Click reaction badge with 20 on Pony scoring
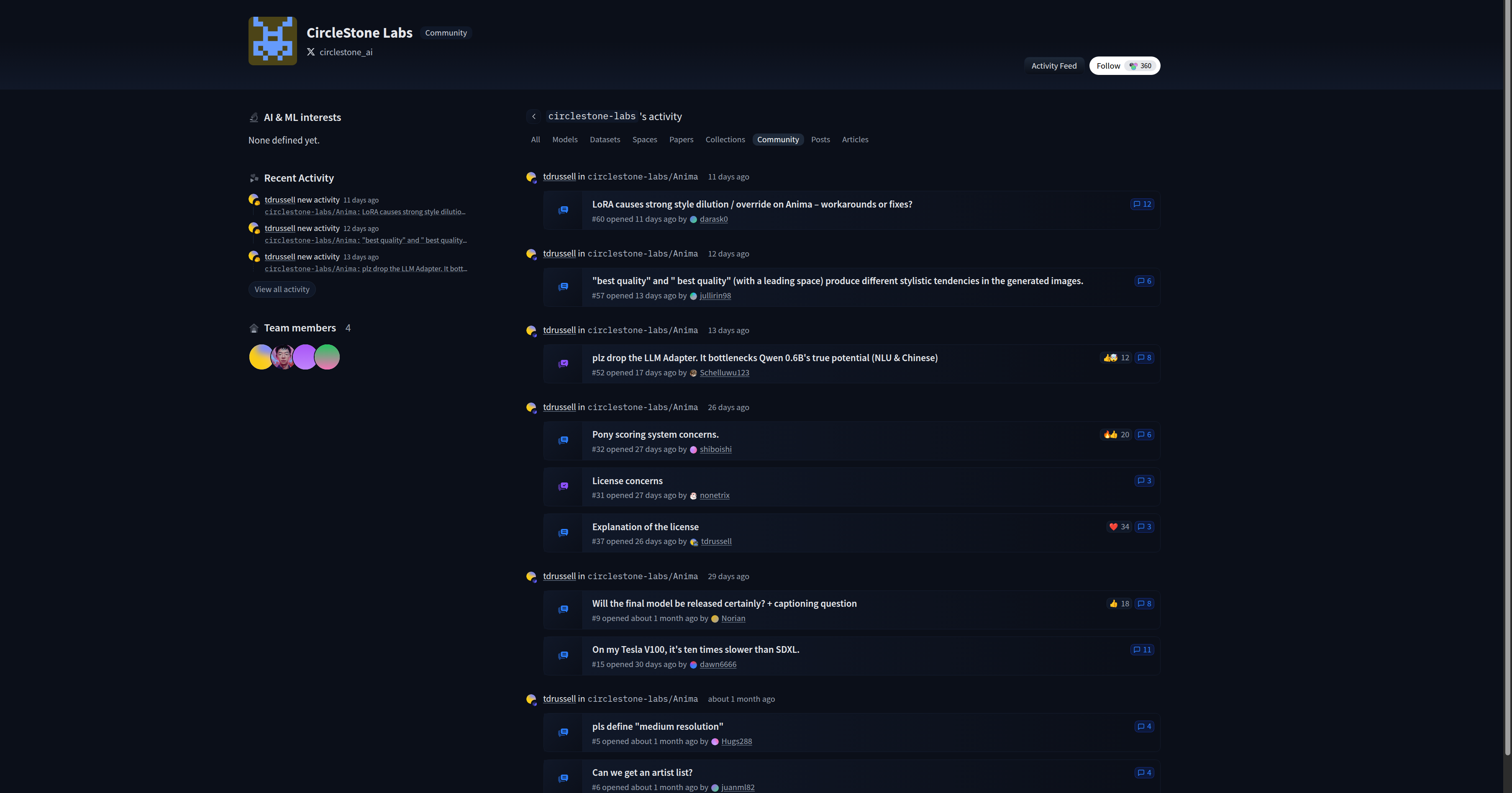This screenshot has height=793, width=1512. point(1116,434)
